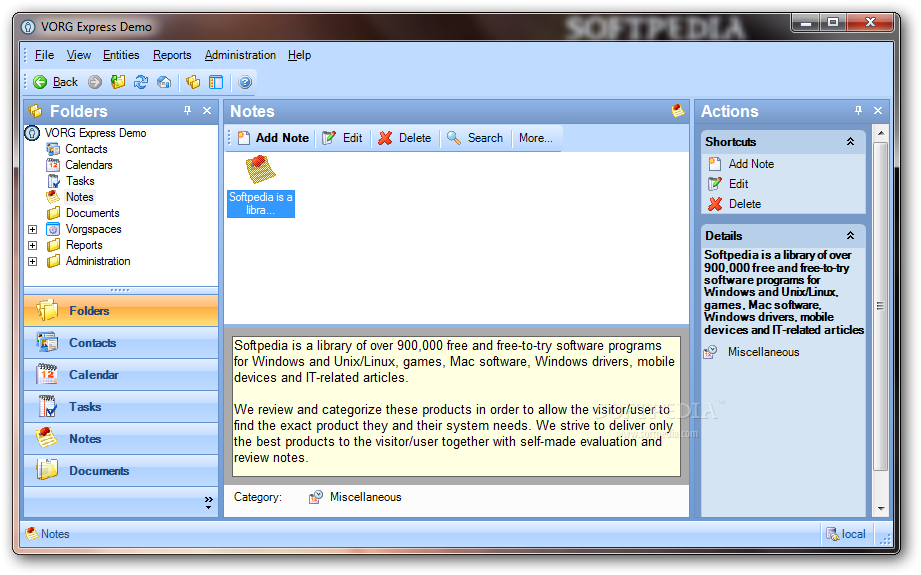
Task: Open the View menu
Action: pyautogui.click(x=79, y=55)
